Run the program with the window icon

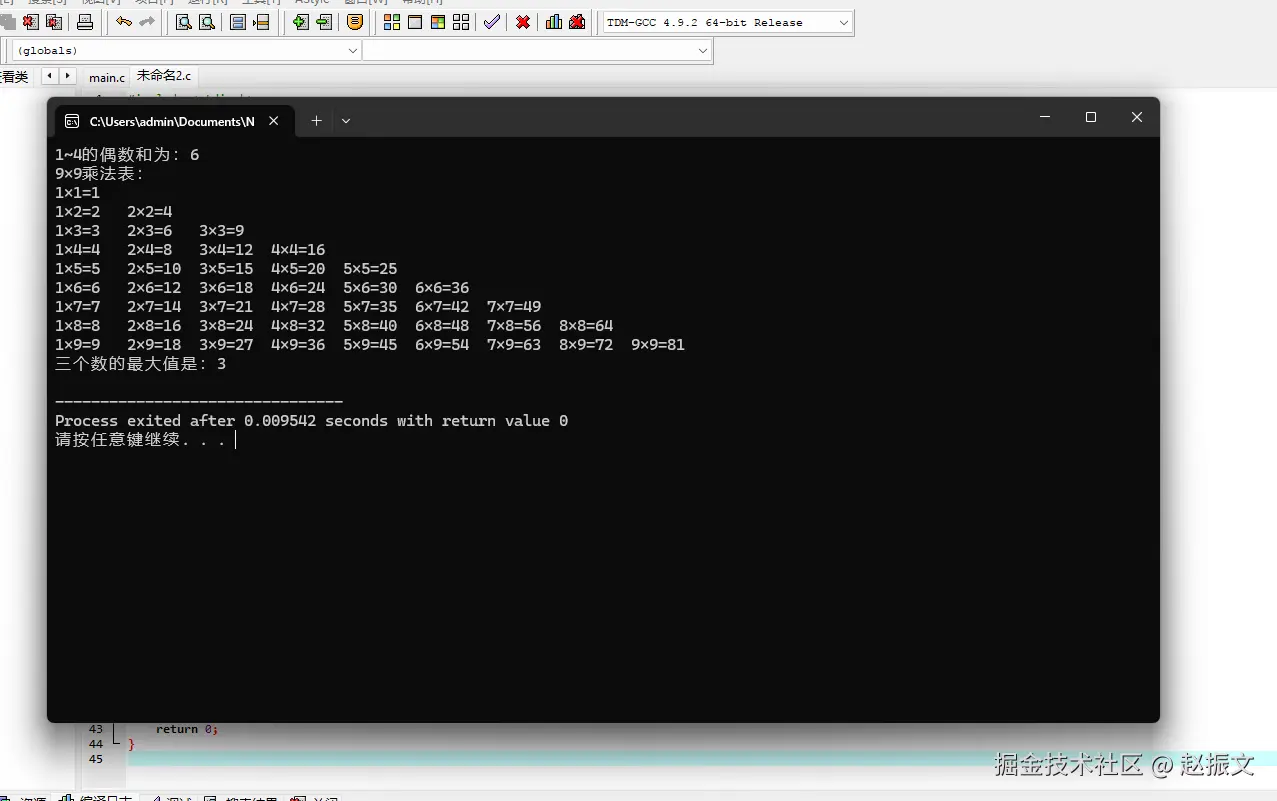pos(415,22)
